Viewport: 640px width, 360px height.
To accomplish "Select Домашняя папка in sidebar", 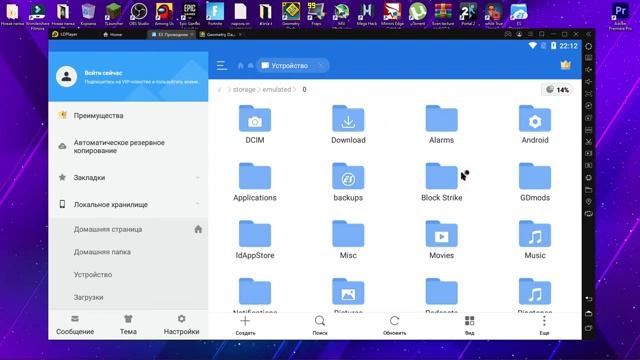I will coord(128,252).
